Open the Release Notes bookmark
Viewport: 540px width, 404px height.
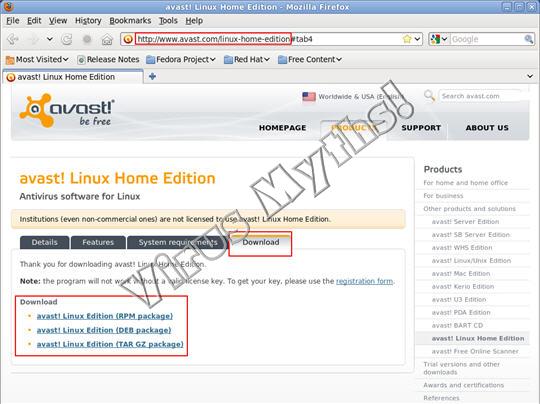point(108,60)
